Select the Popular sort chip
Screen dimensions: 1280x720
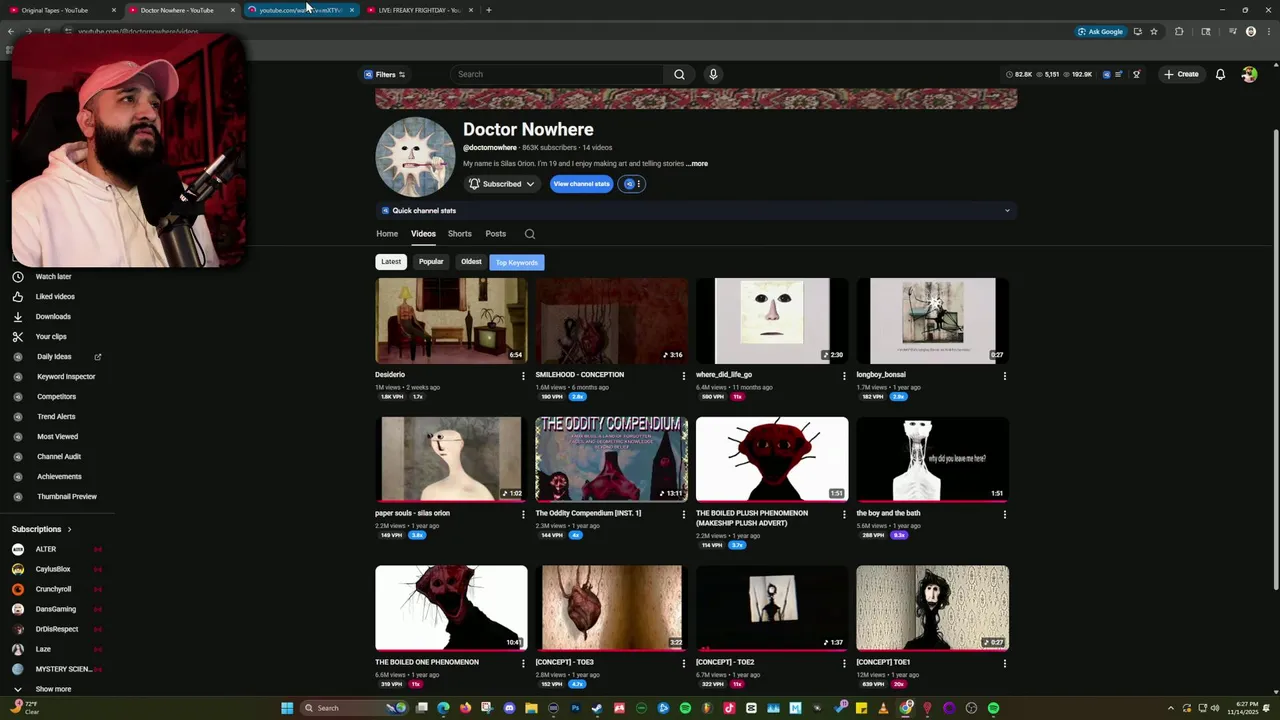click(x=431, y=262)
